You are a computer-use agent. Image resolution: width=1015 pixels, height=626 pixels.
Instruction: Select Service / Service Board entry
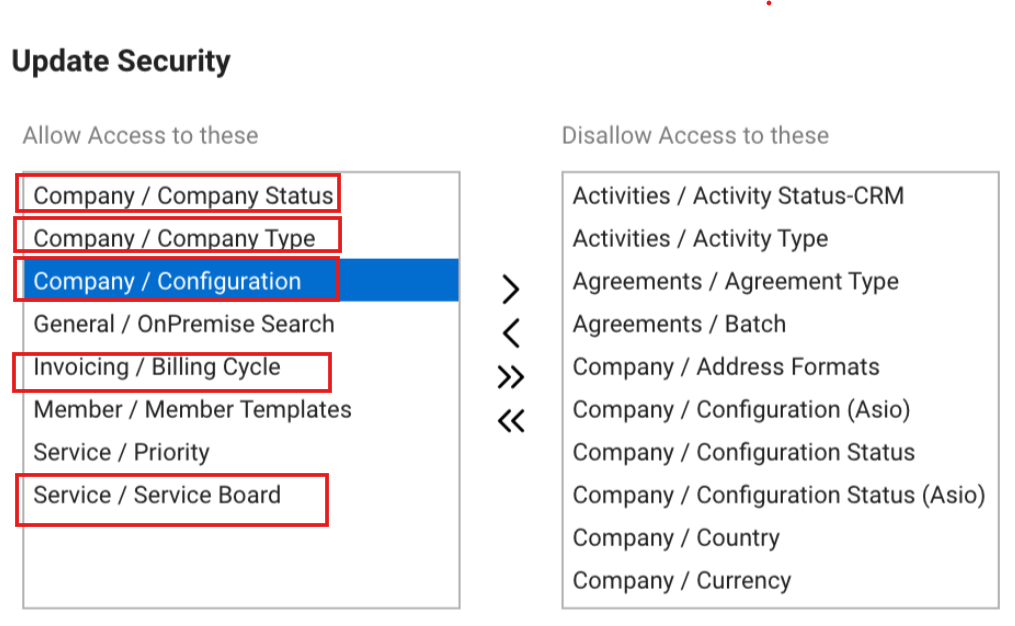[157, 494]
